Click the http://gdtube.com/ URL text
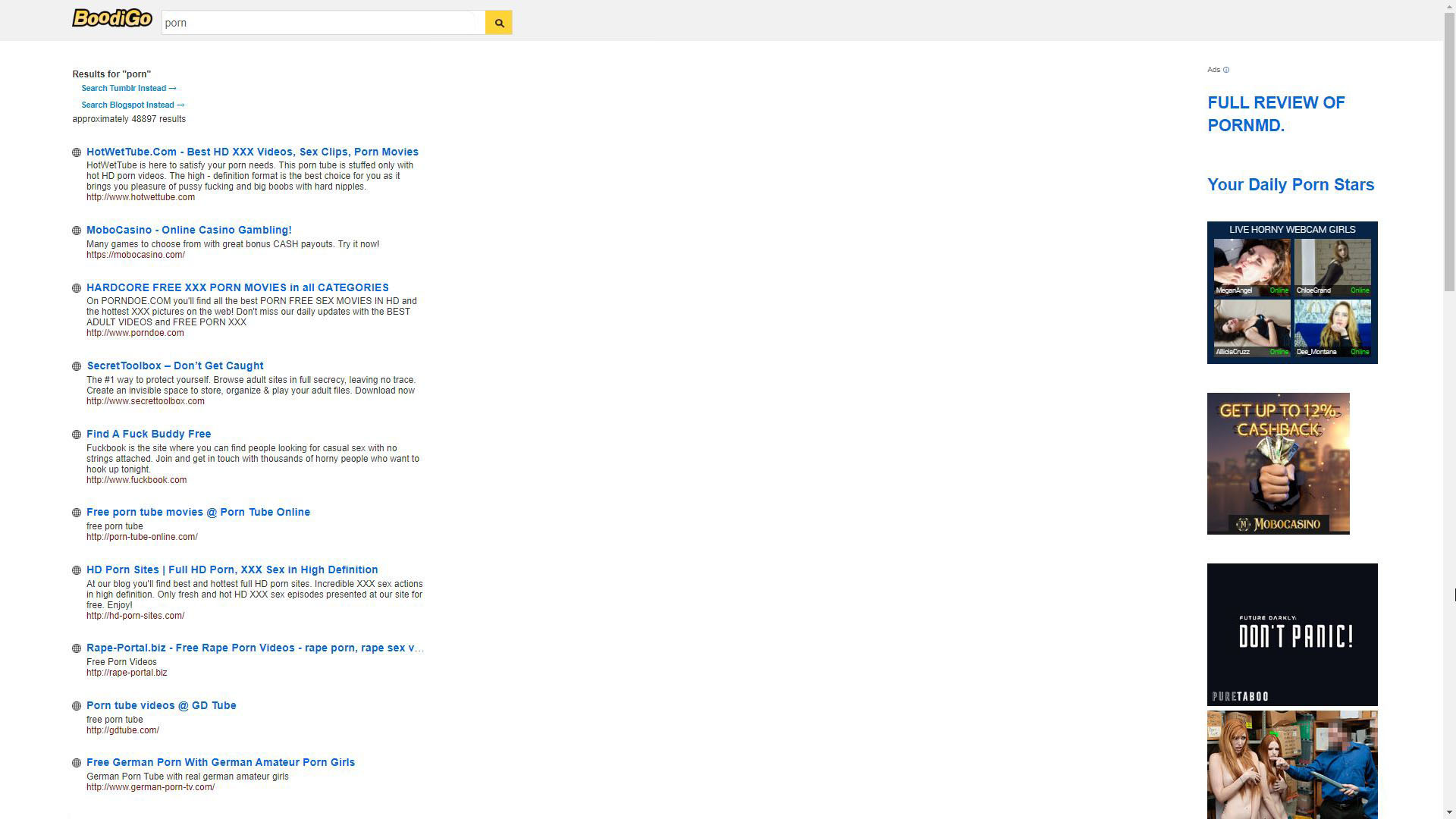 (123, 730)
